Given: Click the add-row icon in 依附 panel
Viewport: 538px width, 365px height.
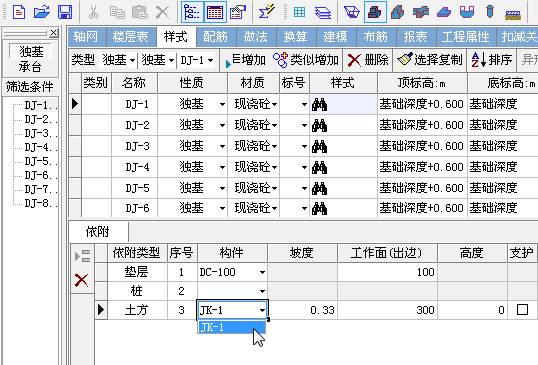Looking at the screenshot, I should click(x=83, y=256).
